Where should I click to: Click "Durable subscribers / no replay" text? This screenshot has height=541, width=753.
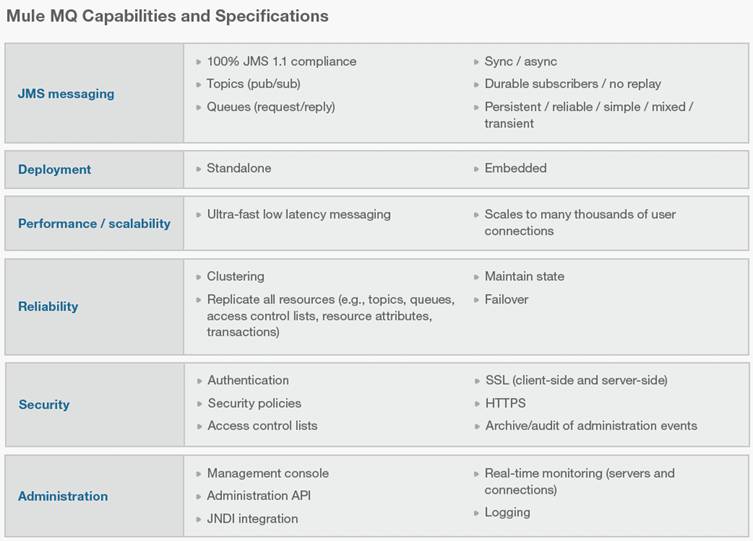tap(572, 83)
